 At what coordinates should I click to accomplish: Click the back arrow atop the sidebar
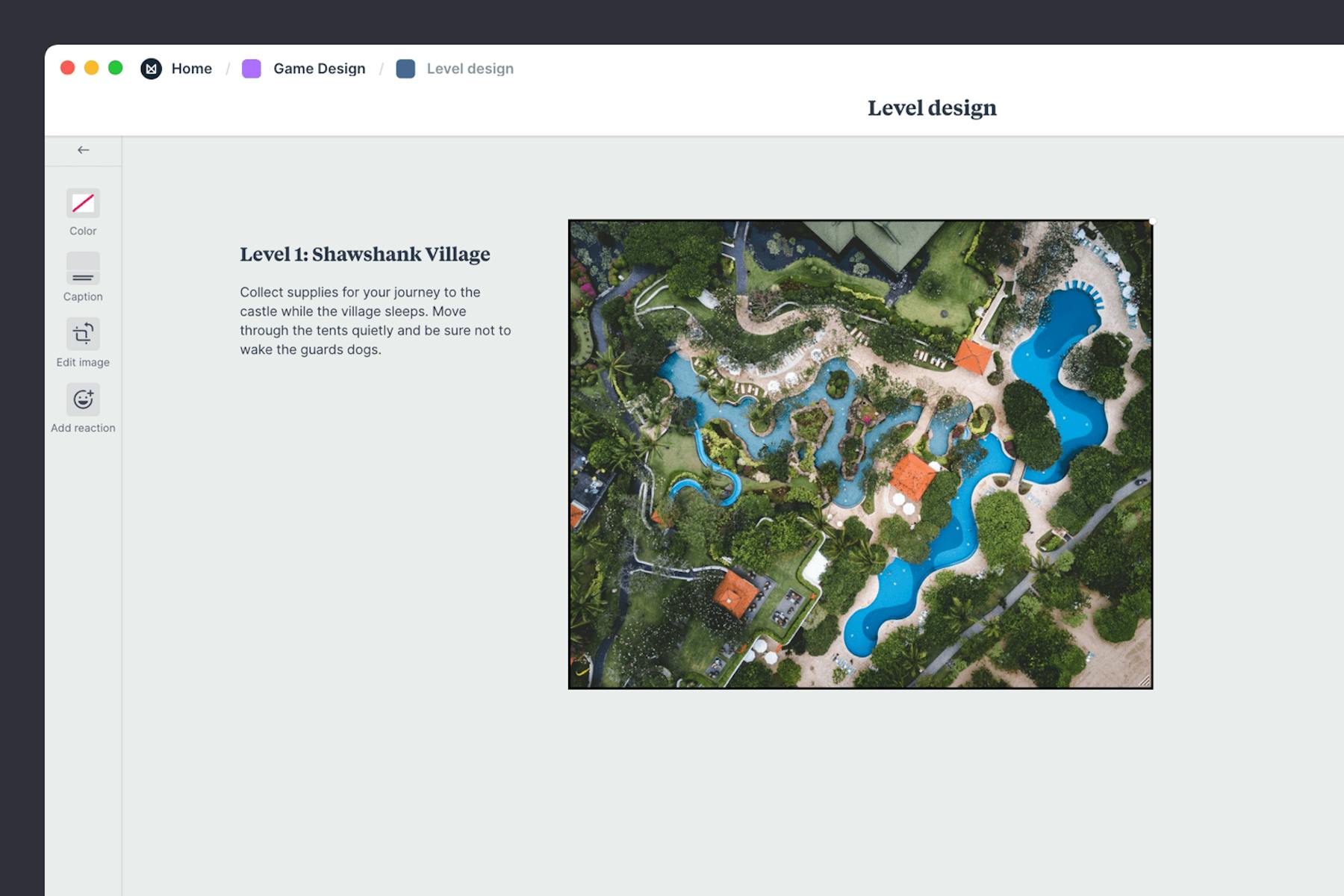pyautogui.click(x=83, y=149)
